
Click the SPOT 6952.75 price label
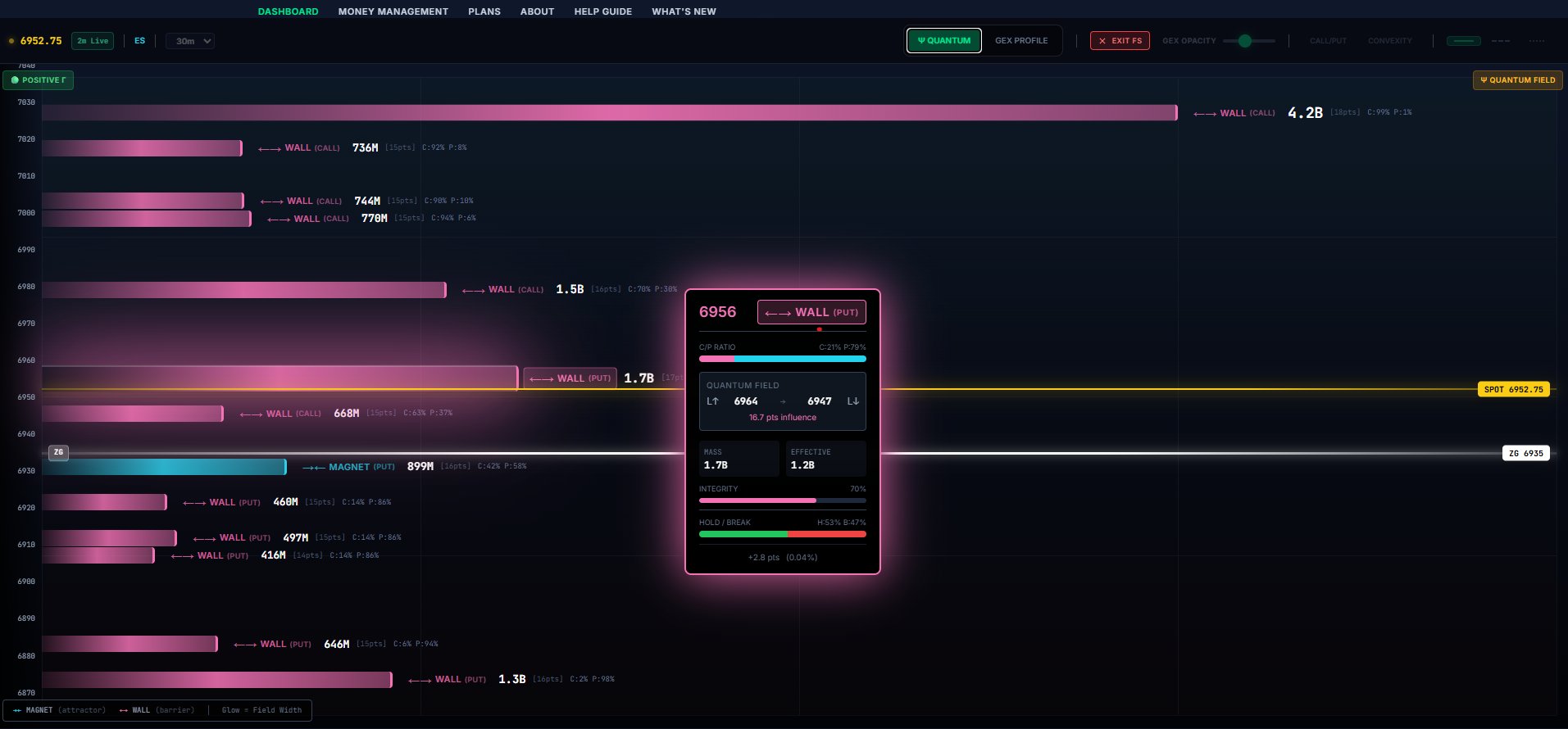1513,389
